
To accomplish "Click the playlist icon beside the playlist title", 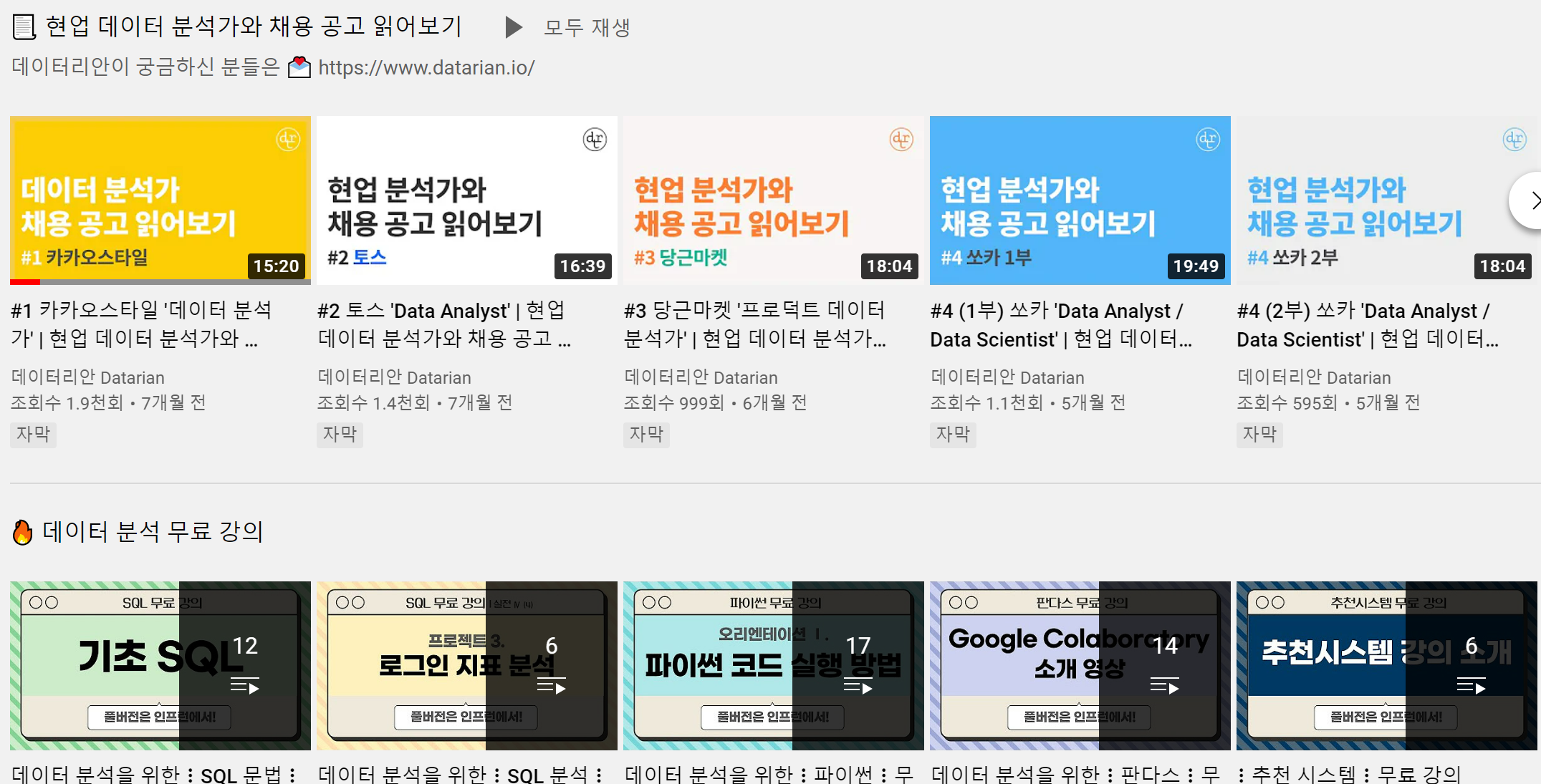I will click(x=24, y=25).
